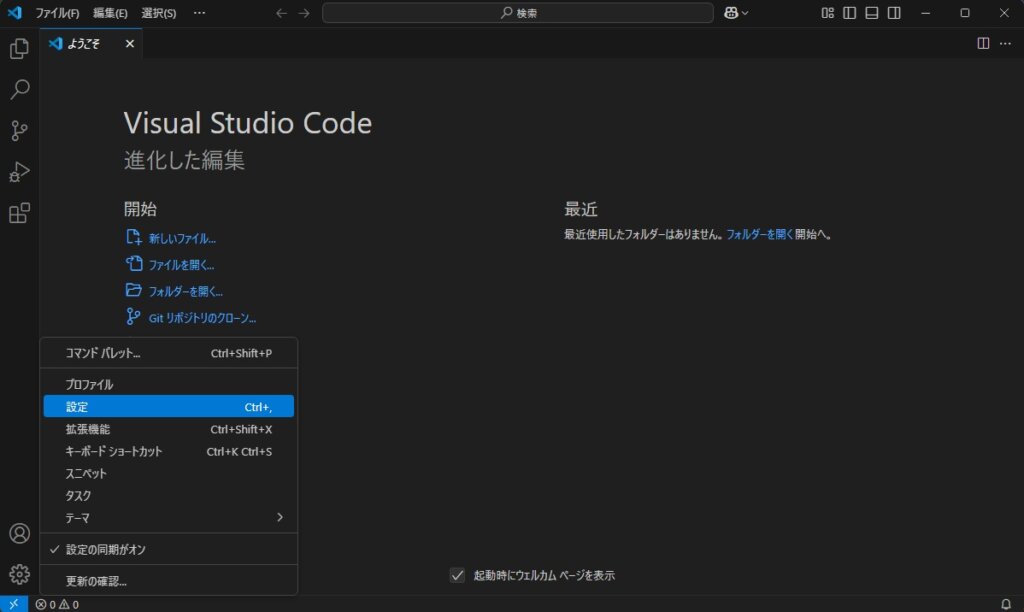The image size is (1024, 612).
Task: Click the Accounts icon in activity bar
Action: point(19,534)
